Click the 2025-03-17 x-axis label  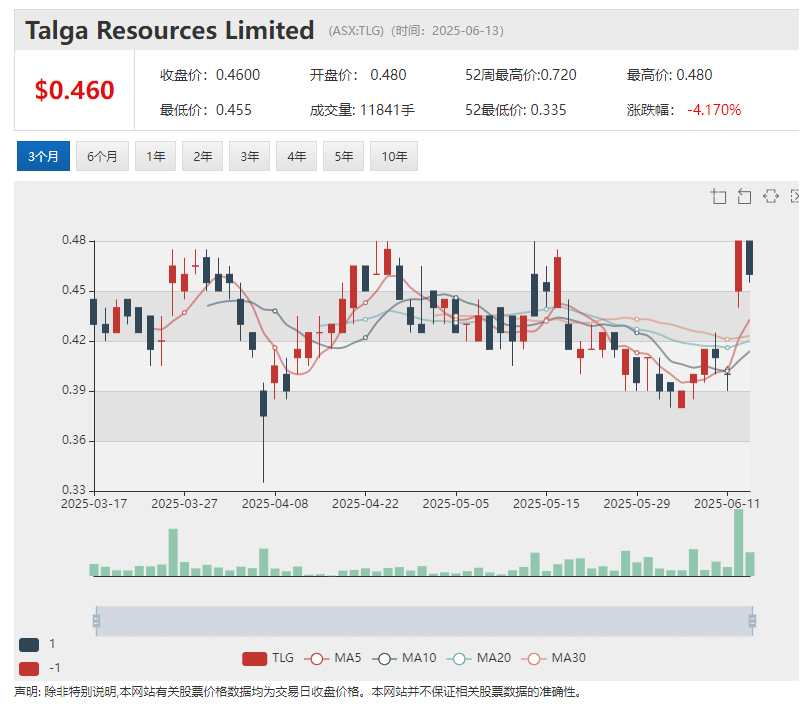pos(94,504)
